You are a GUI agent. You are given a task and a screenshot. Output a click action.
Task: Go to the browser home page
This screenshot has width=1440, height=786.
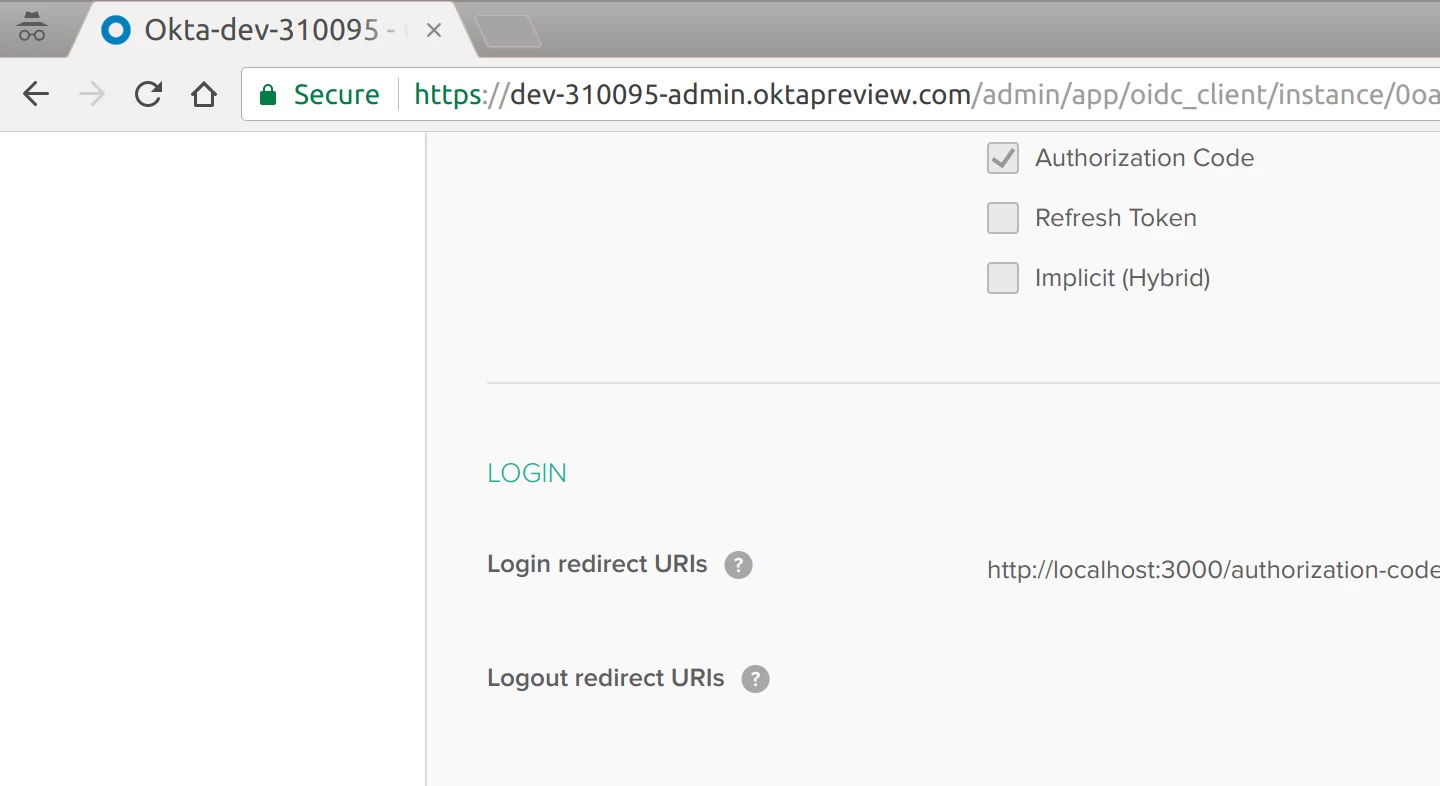tap(204, 95)
